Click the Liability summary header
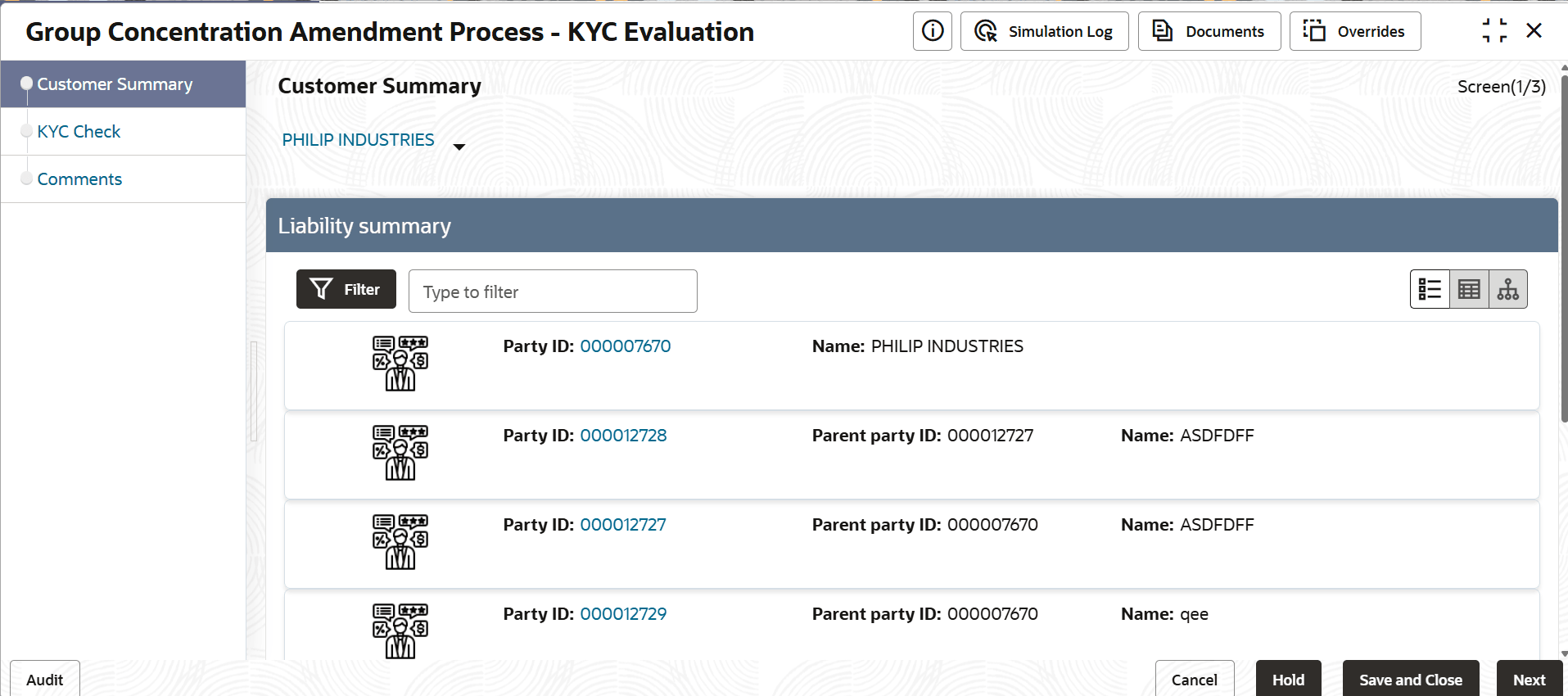1568x696 pixels. coord(911,225)
